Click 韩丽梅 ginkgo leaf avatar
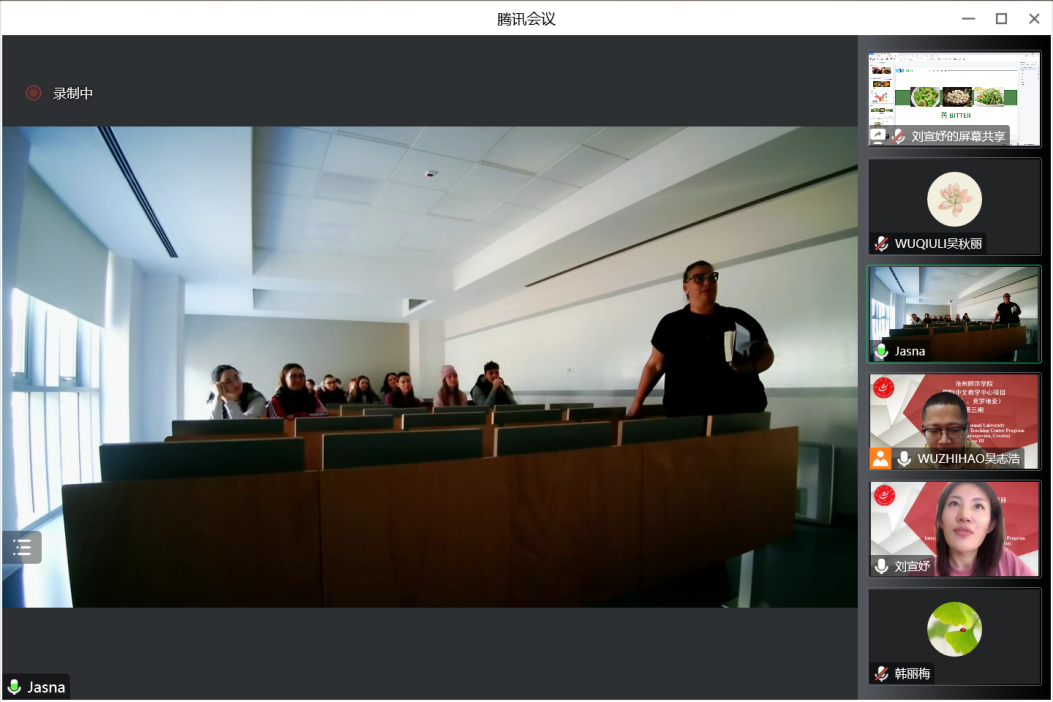 coord(954,629)
